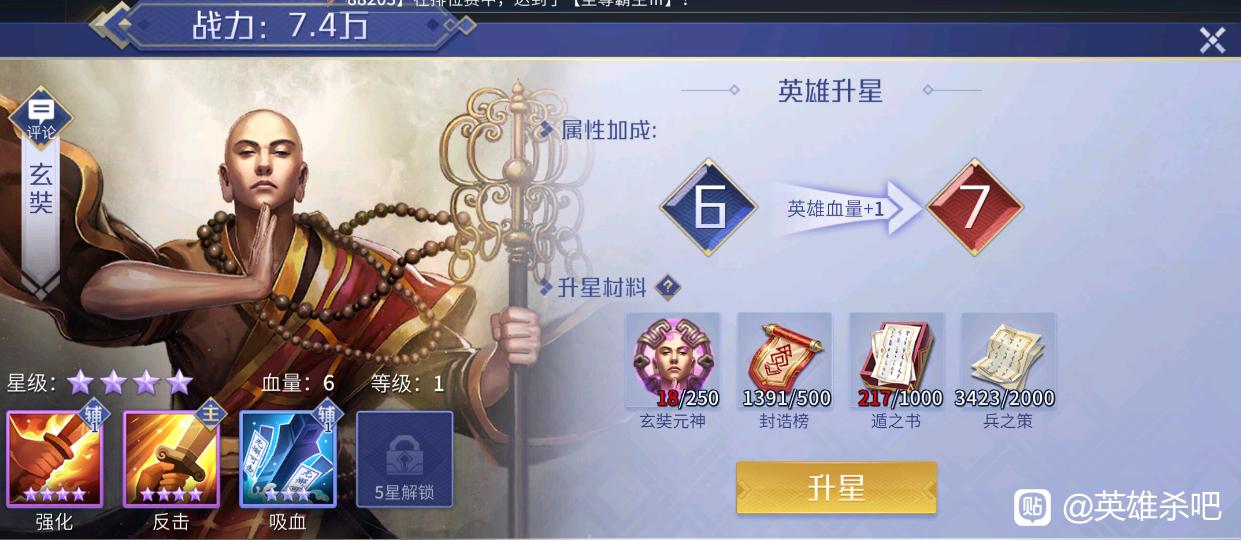Open the question mark help beside 升星材料
The image size is (1241, 540).
(668, 288)
